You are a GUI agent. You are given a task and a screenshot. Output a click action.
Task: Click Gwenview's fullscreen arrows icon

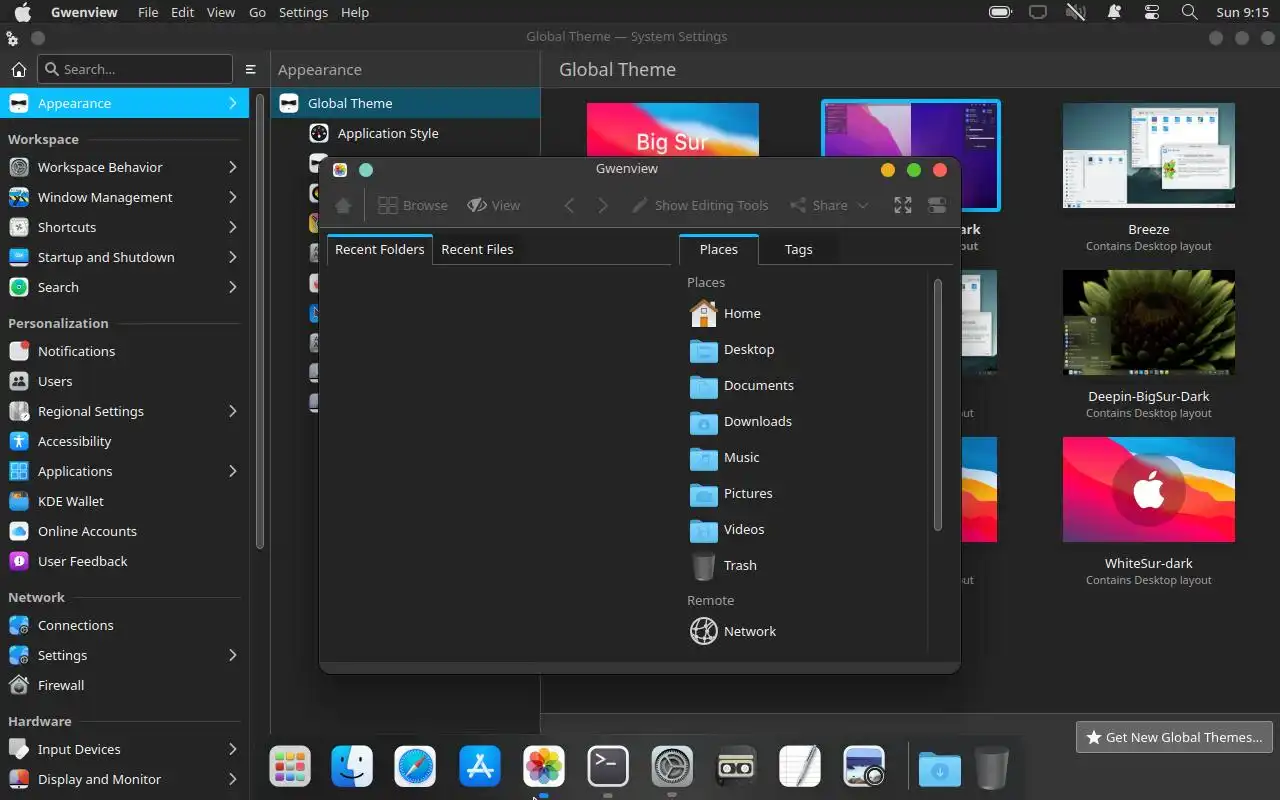(x=903, y=205)
